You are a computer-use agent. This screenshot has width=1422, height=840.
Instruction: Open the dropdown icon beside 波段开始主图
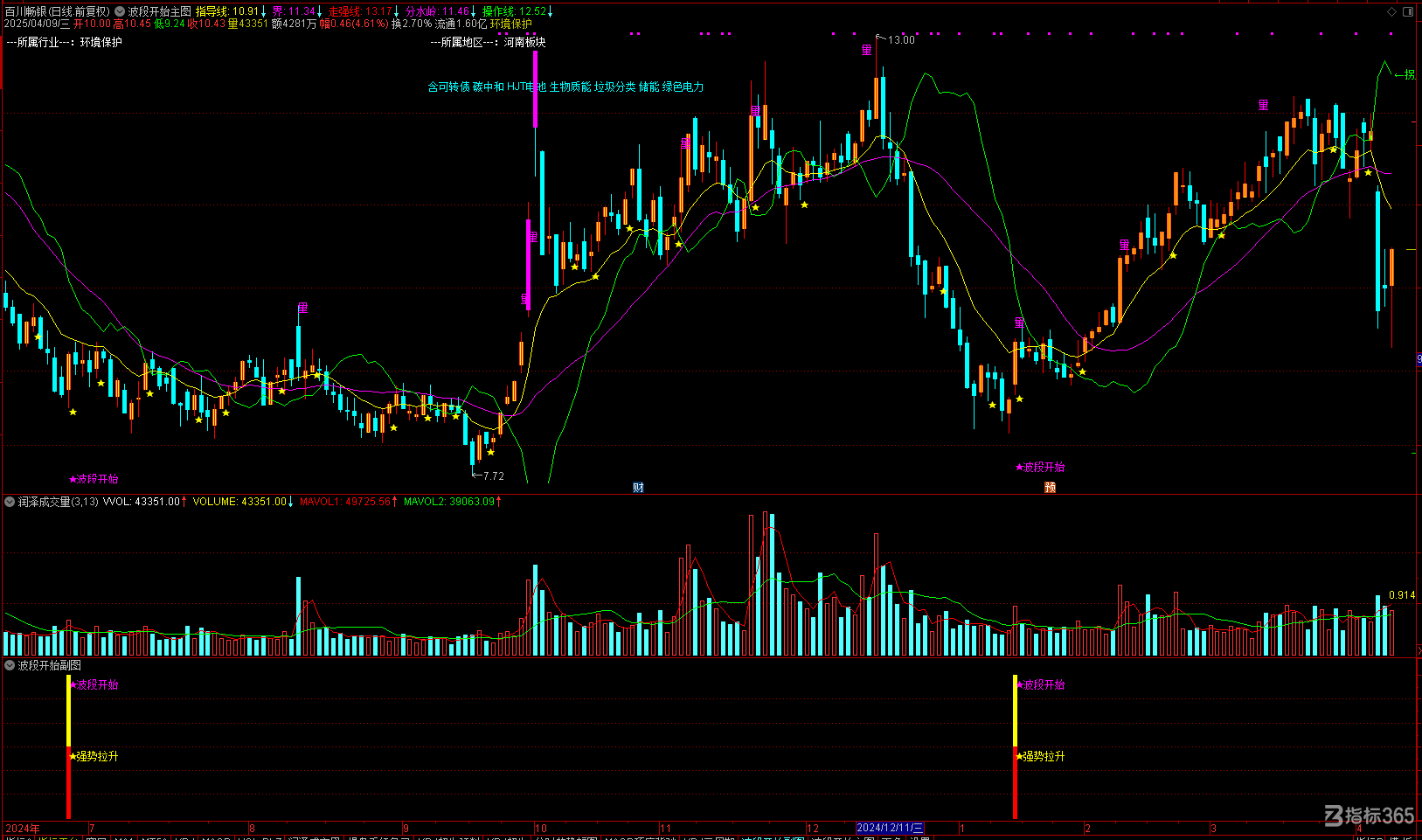click(x=120, y=12)
